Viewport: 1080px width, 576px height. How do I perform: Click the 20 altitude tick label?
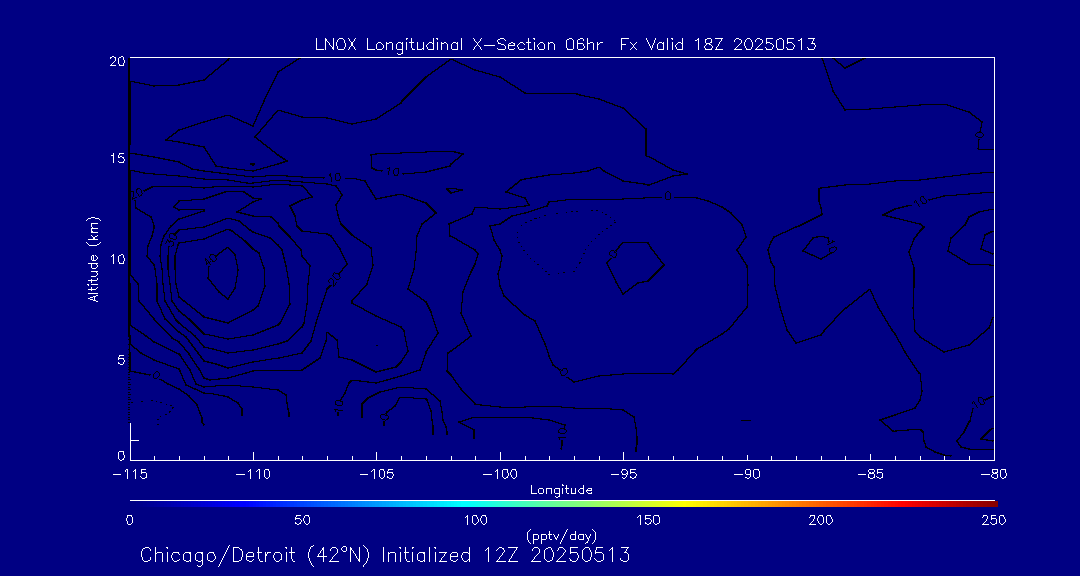point(116,60)
